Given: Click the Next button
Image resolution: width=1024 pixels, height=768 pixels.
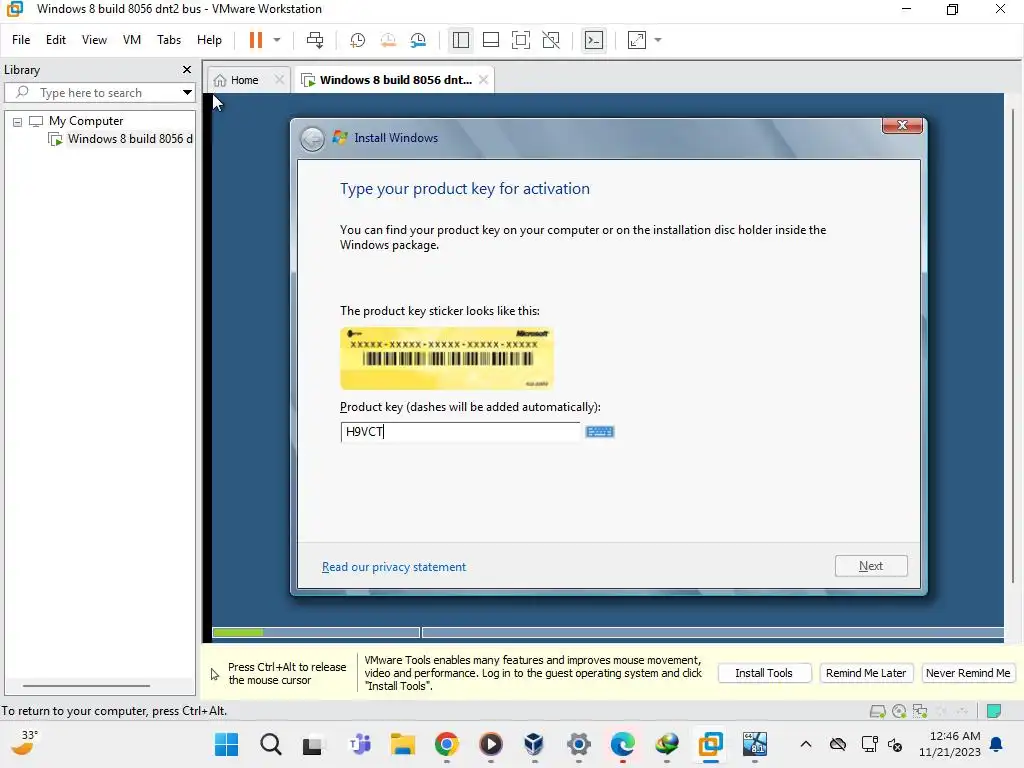Looking at the screenshot, I should pos(871,566).
